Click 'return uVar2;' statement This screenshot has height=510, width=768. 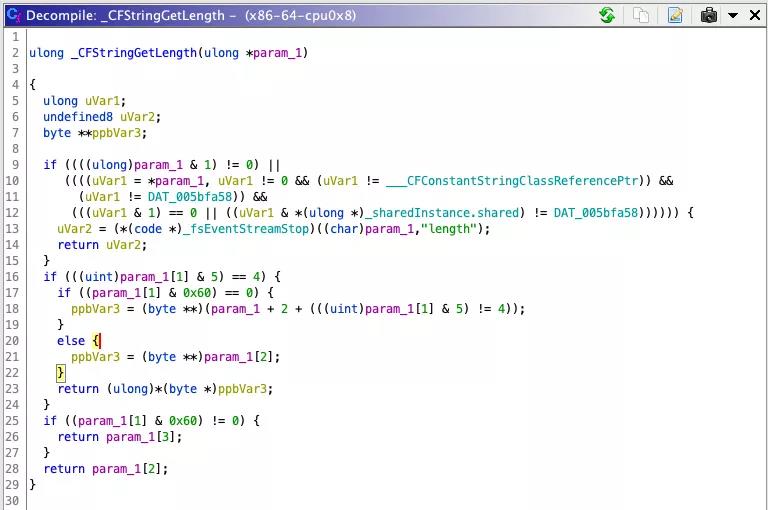pos(102,245)
